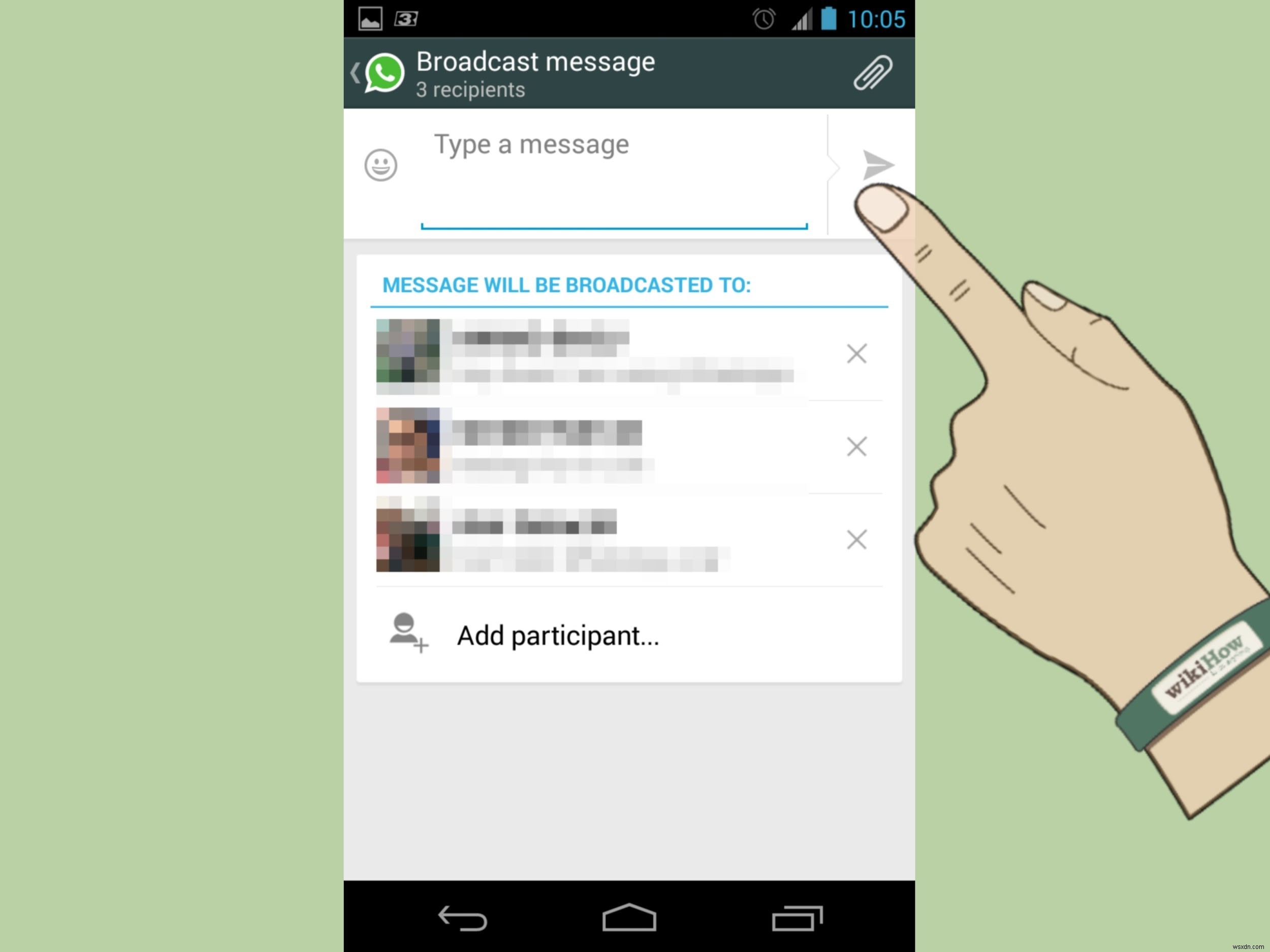Open the emoji picker

tap(380, 165)
